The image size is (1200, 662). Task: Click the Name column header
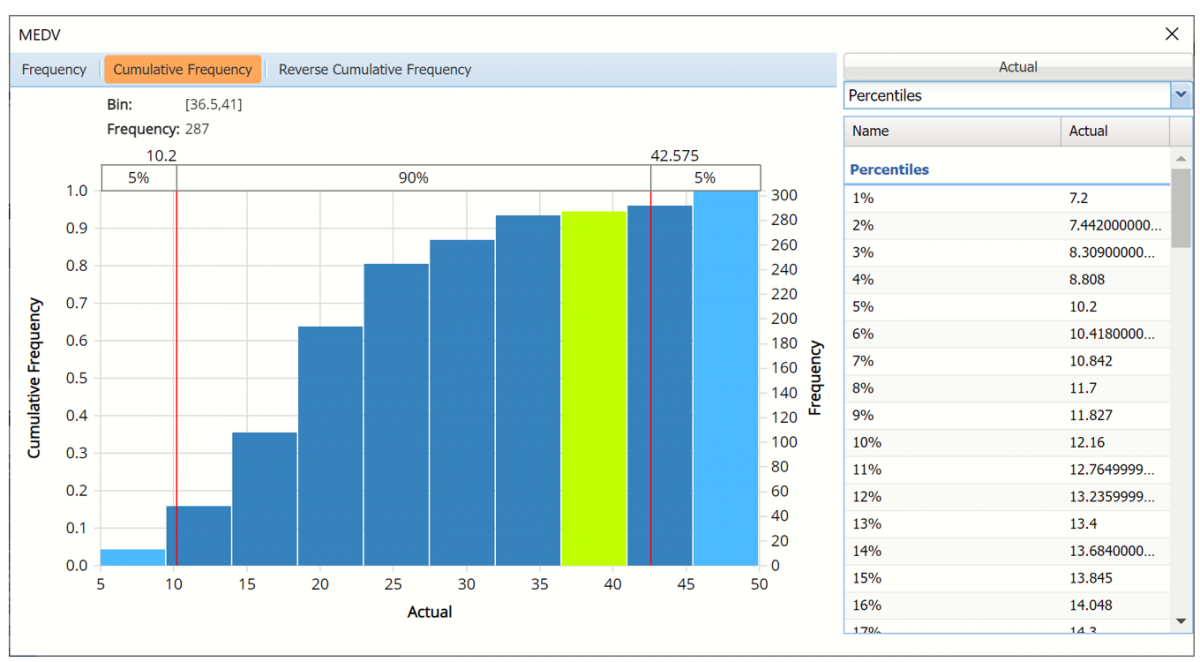[952, 131]
